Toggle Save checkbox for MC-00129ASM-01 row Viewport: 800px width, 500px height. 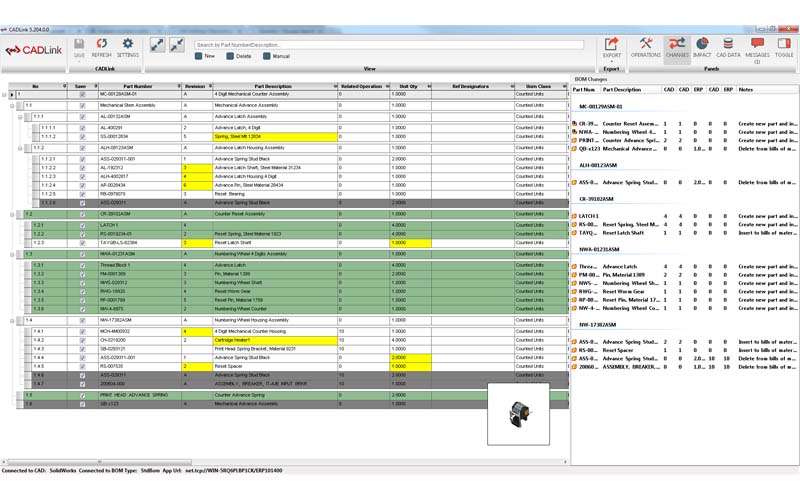(82, 94)
